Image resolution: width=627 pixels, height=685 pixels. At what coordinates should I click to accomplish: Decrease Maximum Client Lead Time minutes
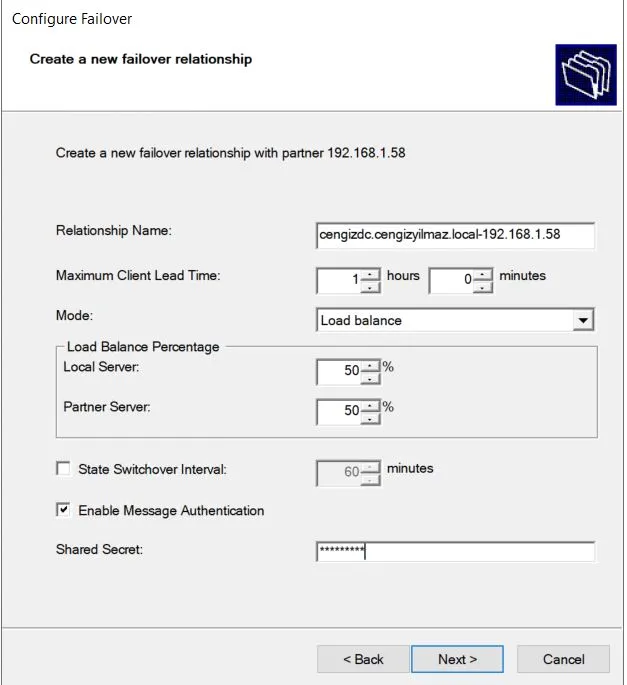483,287
